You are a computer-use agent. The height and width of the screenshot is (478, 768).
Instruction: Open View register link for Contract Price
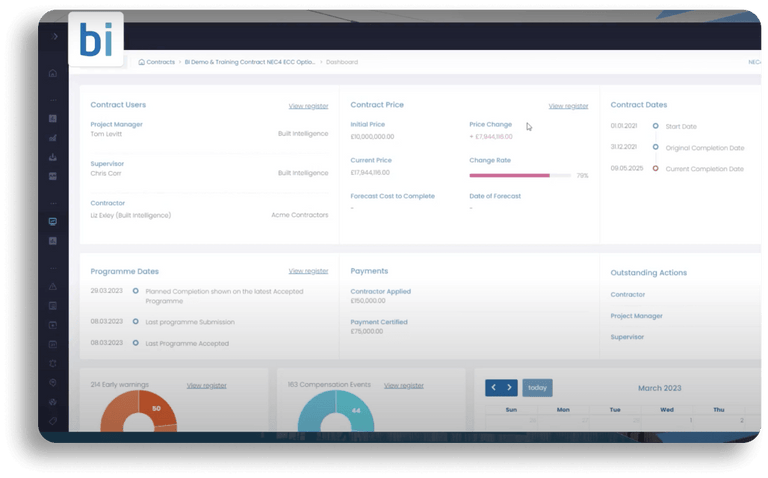point(568,106)
